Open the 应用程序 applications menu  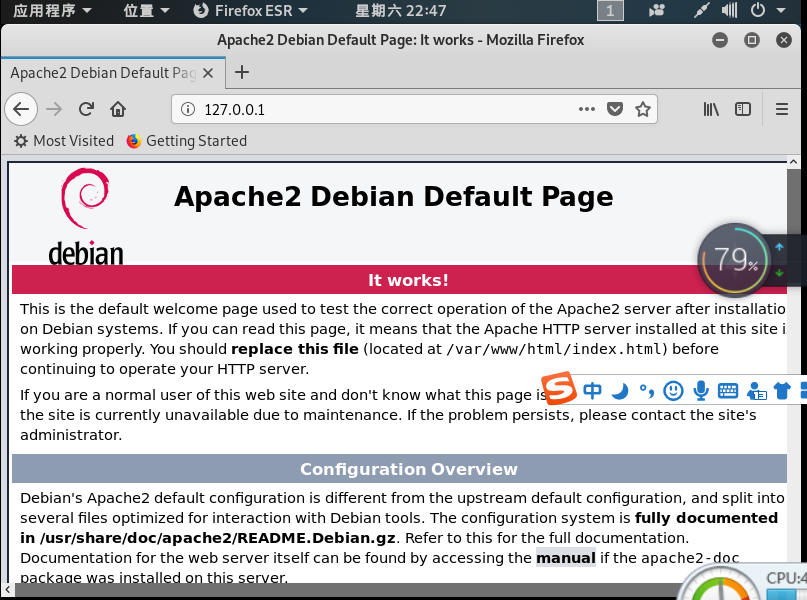click(x=52, y=10)
